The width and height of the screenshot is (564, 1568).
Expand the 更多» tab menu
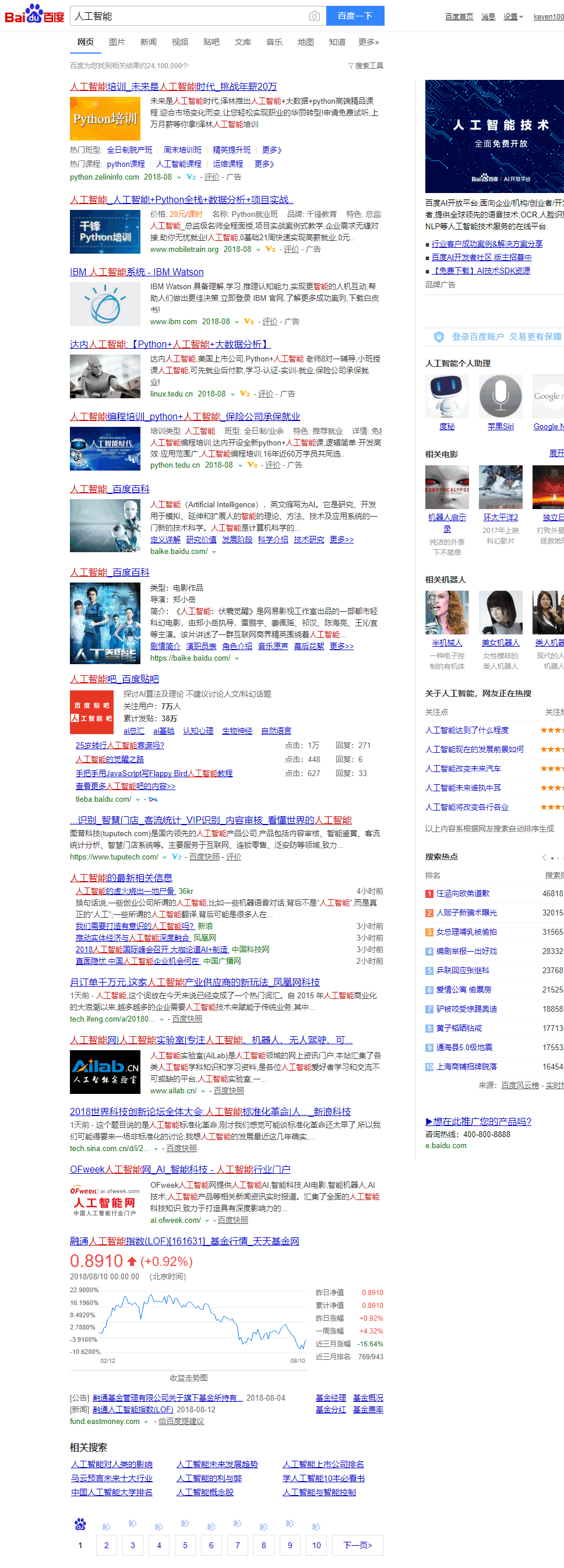click(369, 42)
